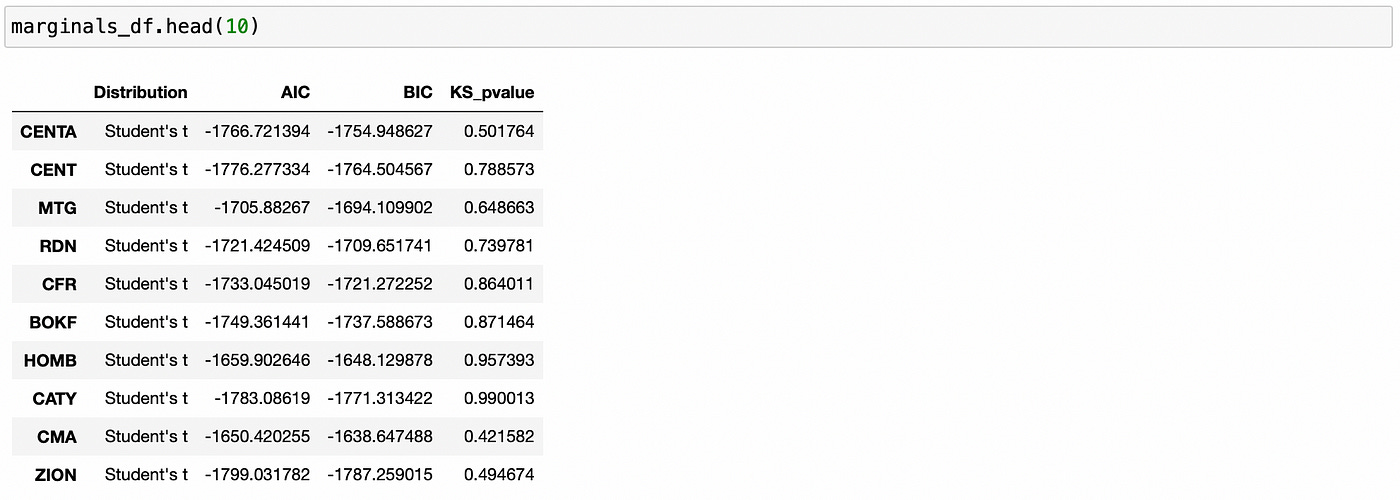Select BIC value -1771.313422
Image resolution: width=1400 pixels, height=500 pixels.
click(x=380, y=398)
